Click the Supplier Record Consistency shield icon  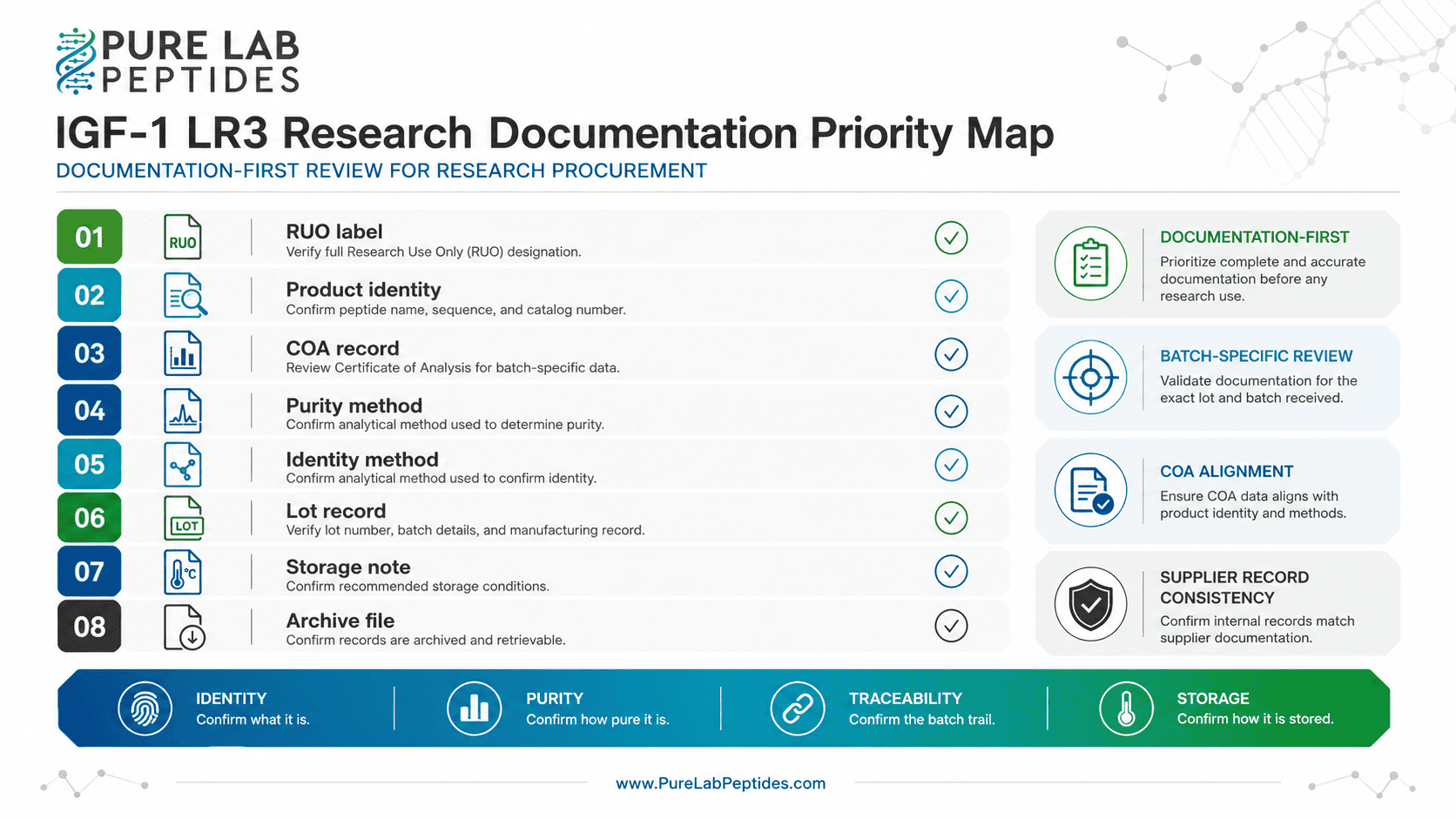tap(1090, 604)
